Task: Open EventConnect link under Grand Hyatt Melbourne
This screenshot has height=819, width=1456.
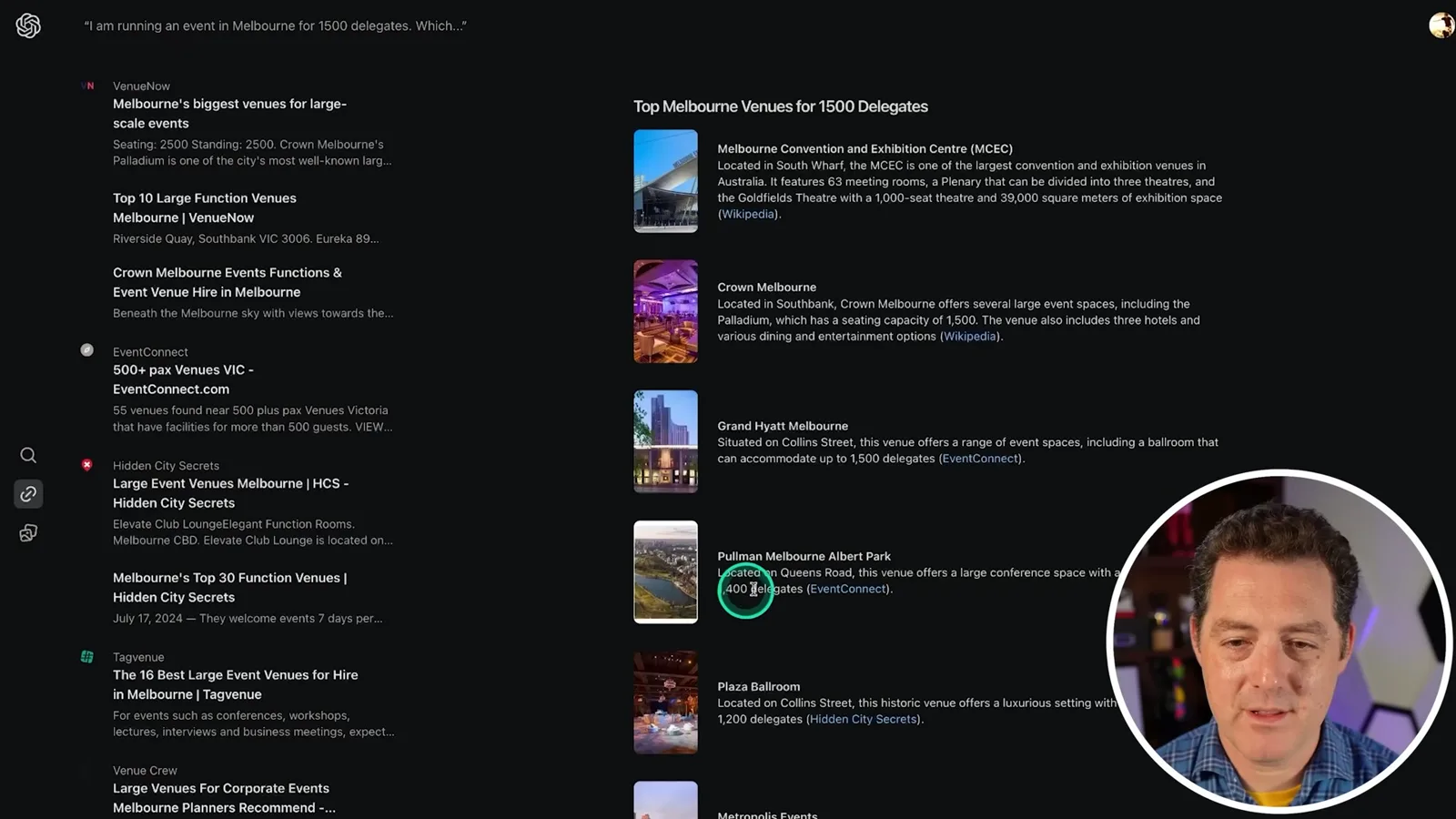Action: click(980, 459)
